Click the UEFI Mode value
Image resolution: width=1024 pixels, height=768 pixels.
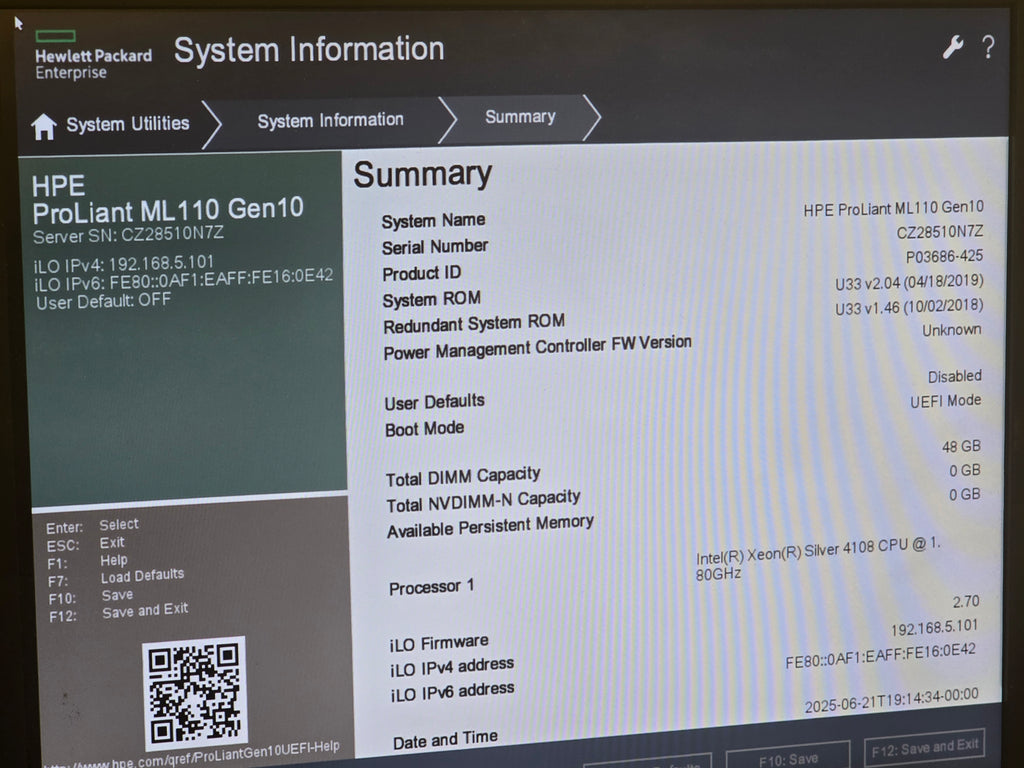tap(946, 400)
